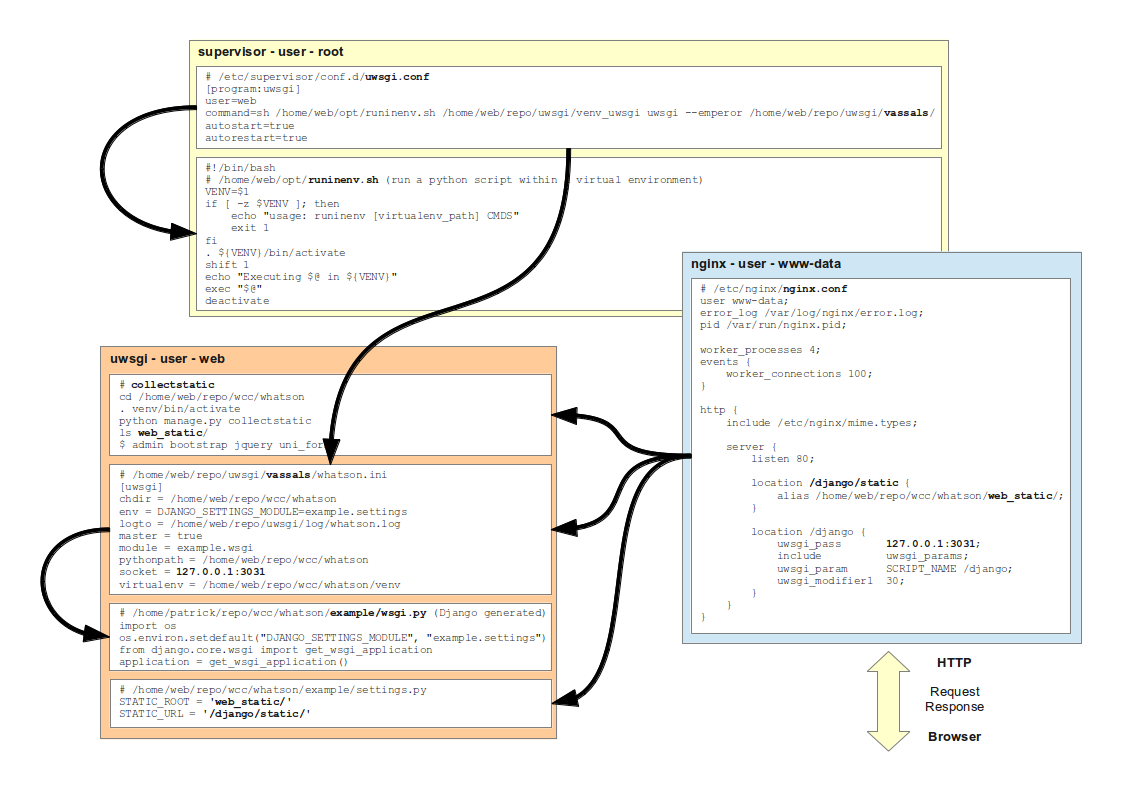Click the '. venv/bin/activate' line
Viewport: 1123px width, 794px height.
(x=180, y=409)
